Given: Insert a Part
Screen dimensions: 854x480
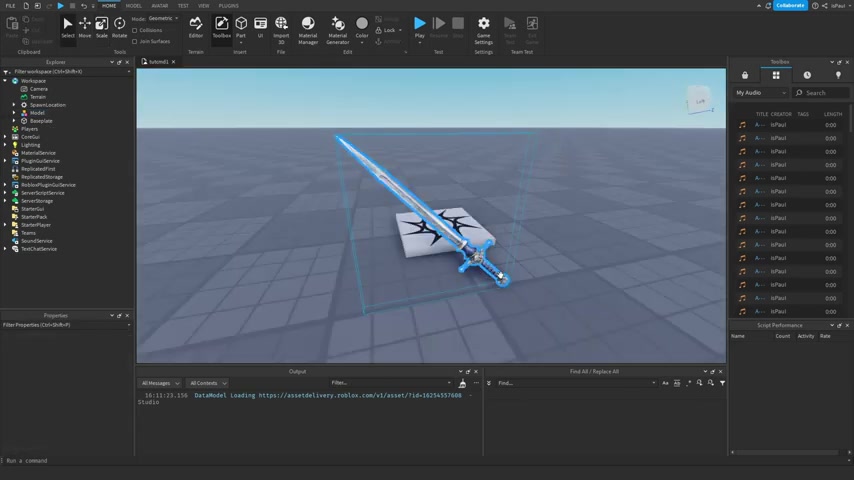Looking at the screenshot, I should (x=241, y=27).
